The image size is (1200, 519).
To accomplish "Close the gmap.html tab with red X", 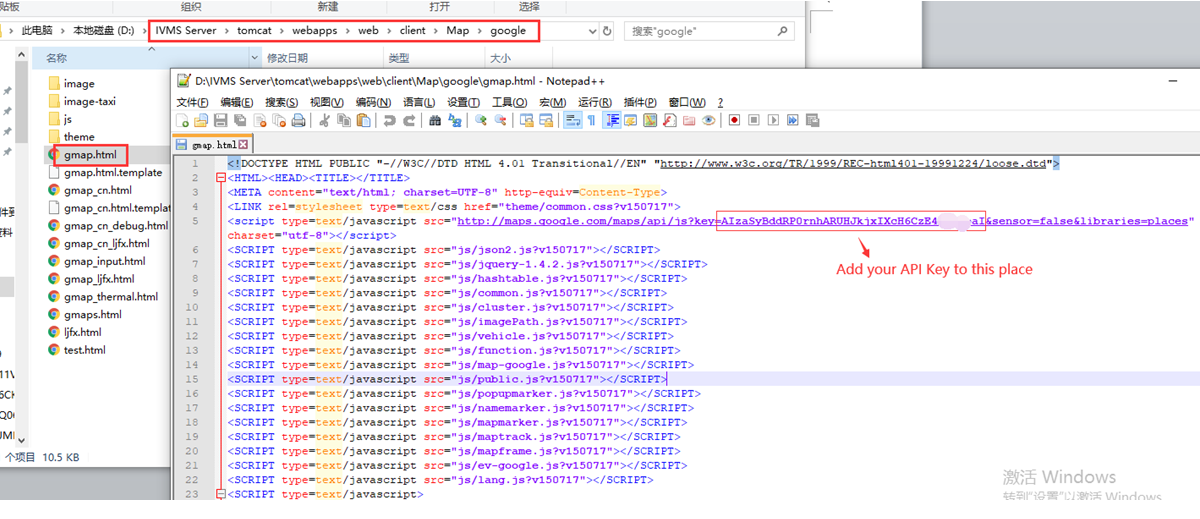I will tap(242, 145).
